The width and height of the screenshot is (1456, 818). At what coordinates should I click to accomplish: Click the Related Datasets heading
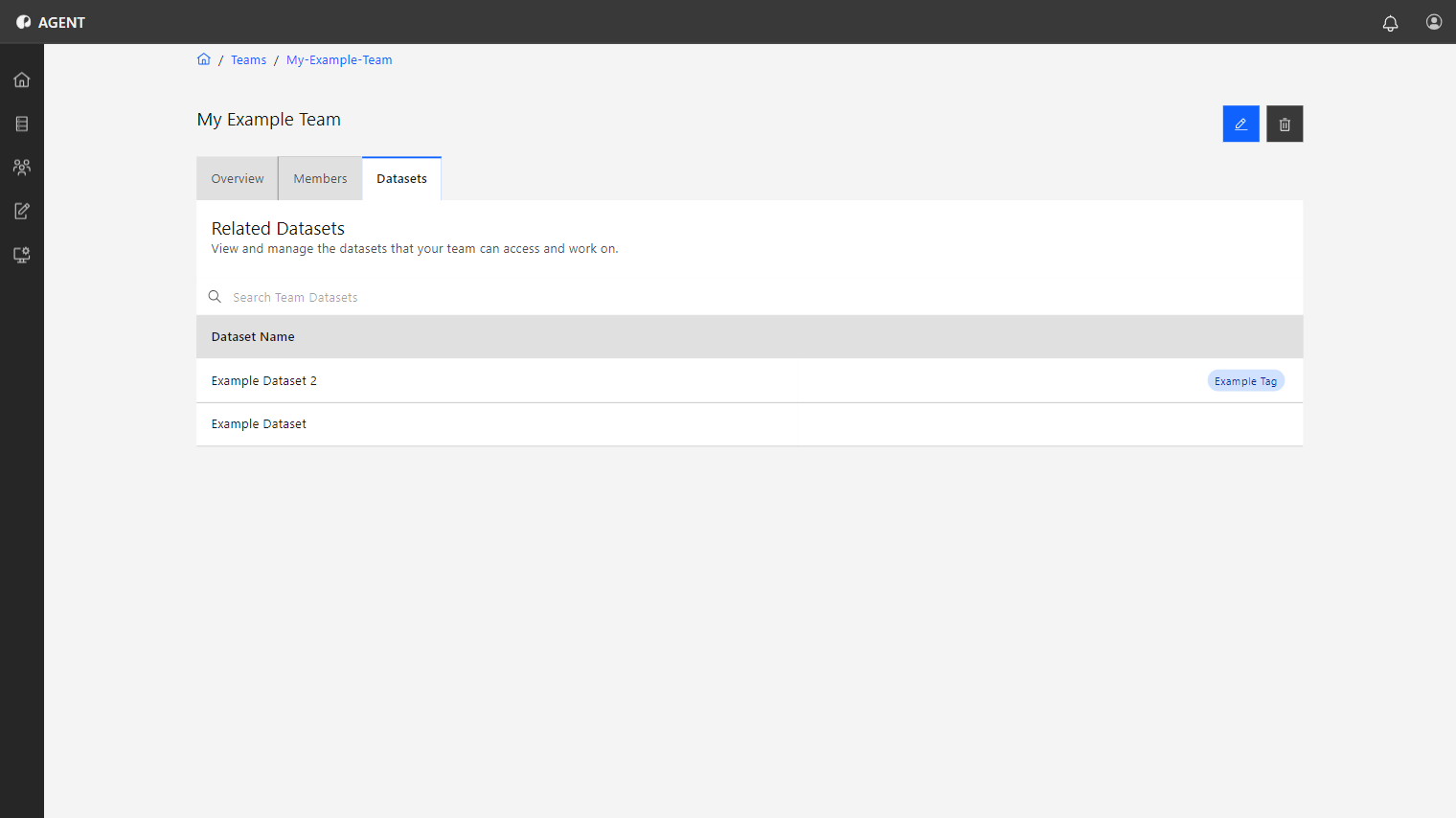coord(278,229)
